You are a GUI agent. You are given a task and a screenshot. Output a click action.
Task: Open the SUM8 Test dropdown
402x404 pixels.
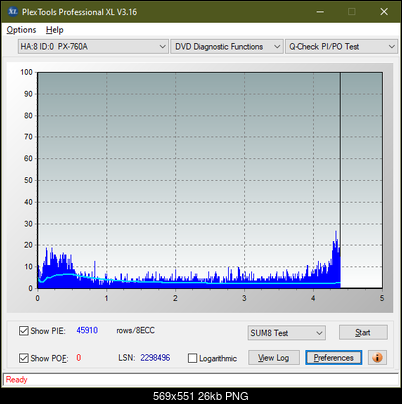286,333
